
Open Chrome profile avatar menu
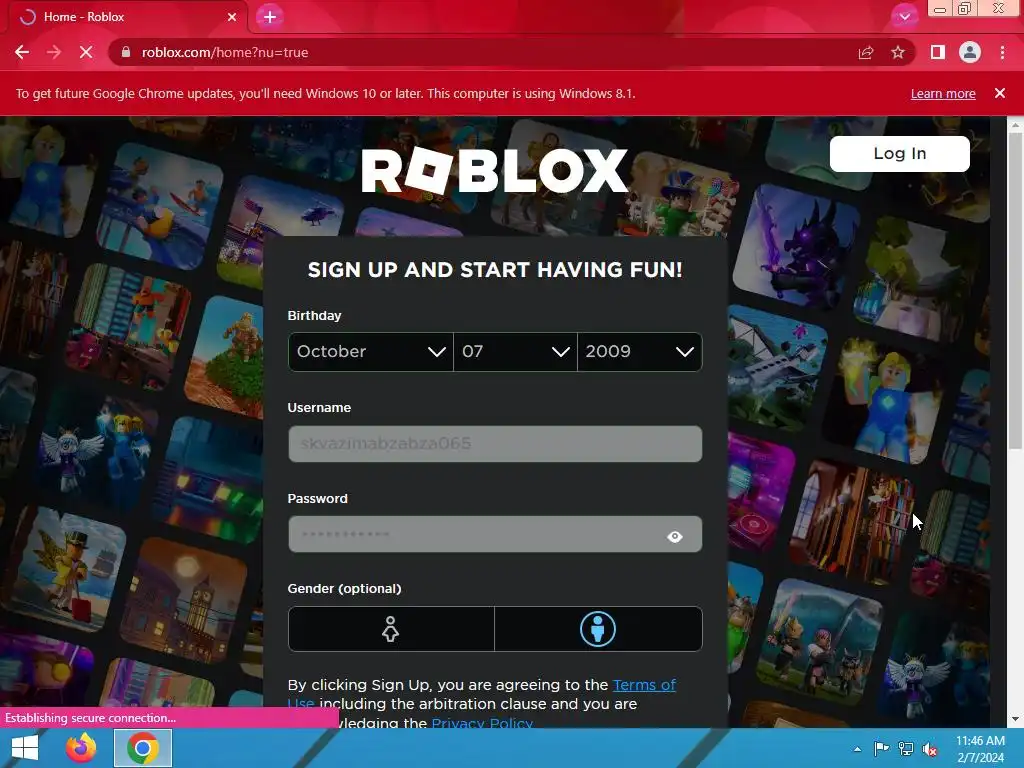(x=970, y=52)
